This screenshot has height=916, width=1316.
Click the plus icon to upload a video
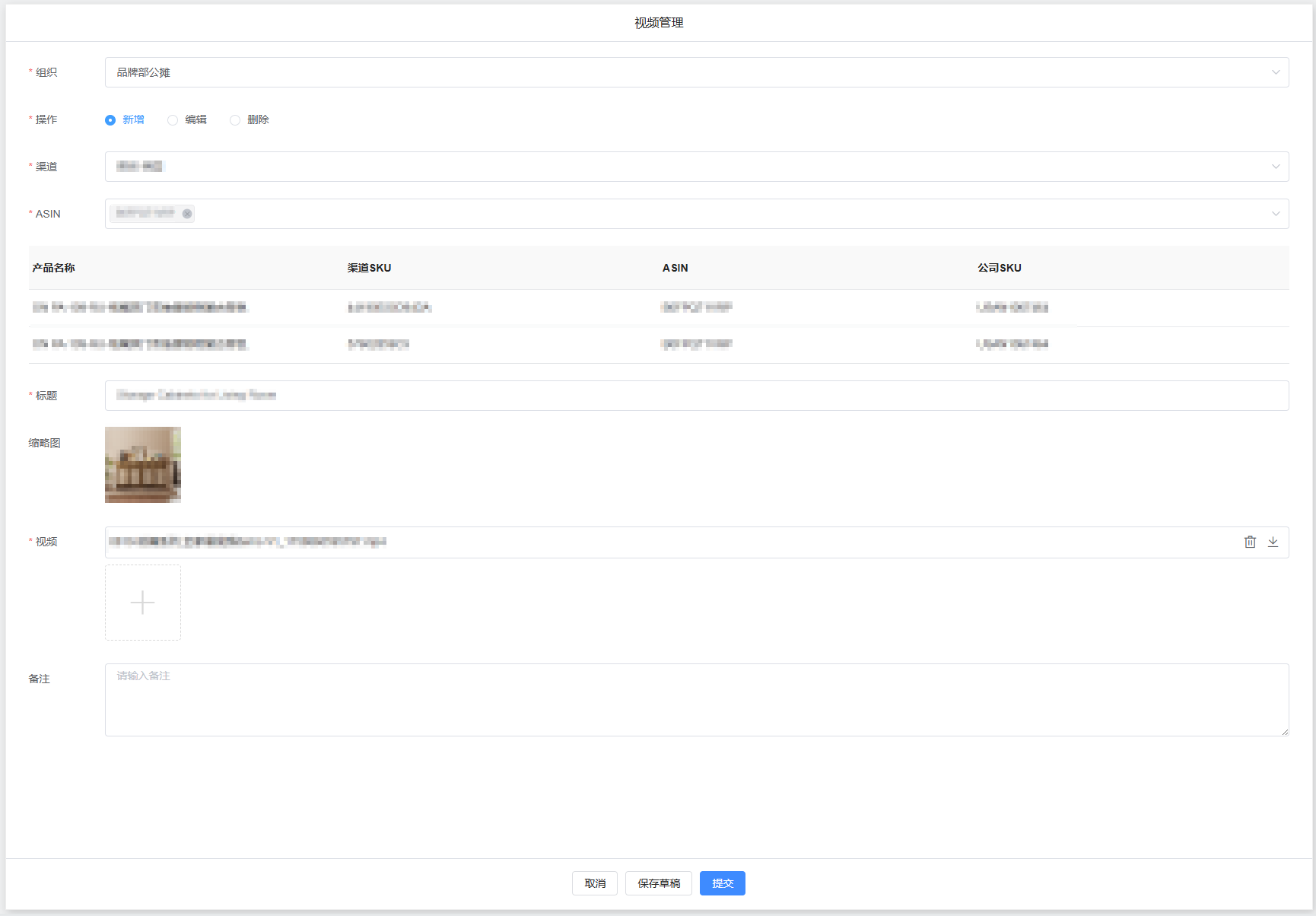pos(143,603)
